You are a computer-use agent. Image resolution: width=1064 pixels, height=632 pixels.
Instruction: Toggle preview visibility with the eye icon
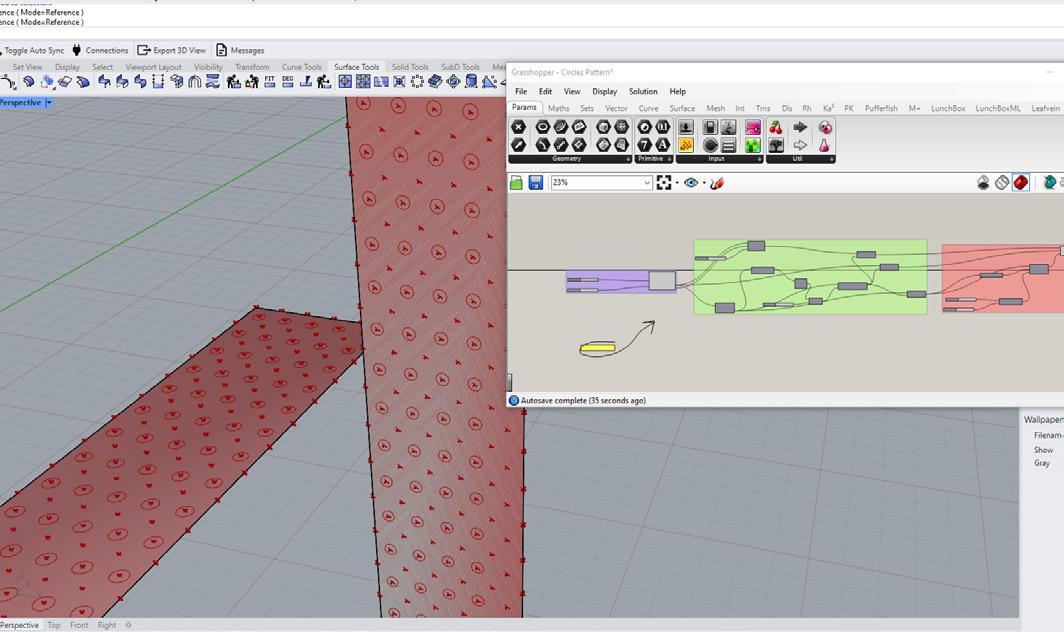click(x=690, y=183)
